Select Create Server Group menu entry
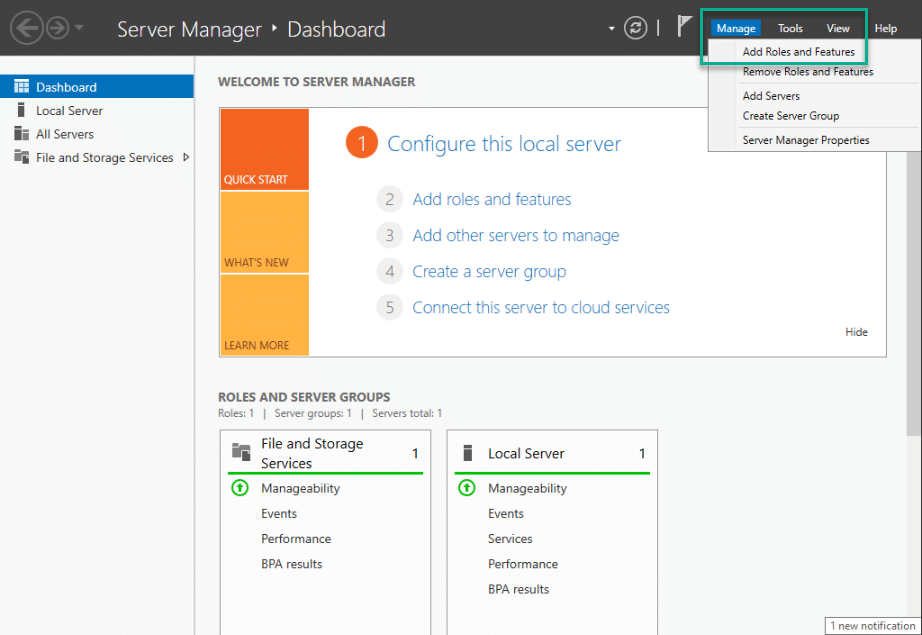The image size is (922, 635). point(791,116)
